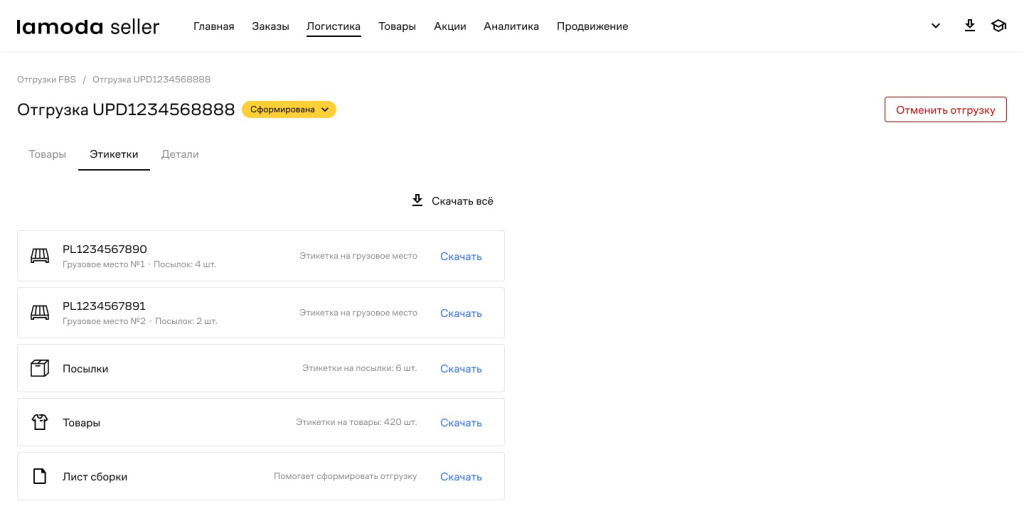Open the downloads icon in the header

point(969,26)
